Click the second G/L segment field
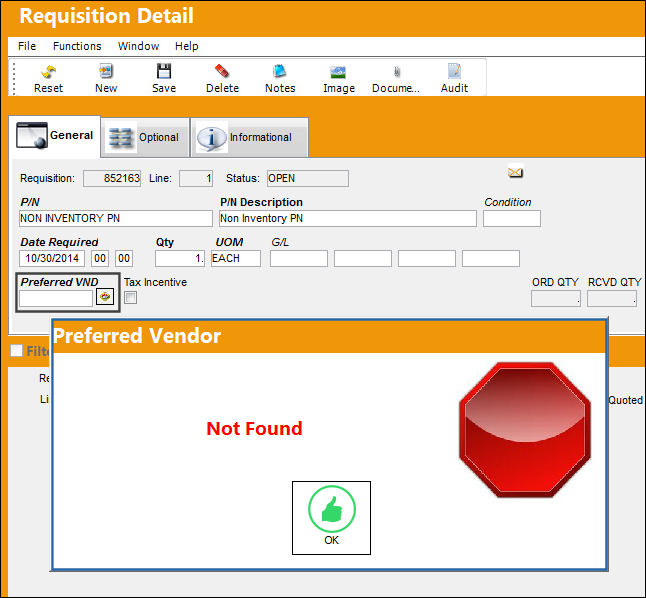 [x=363, y=258]
